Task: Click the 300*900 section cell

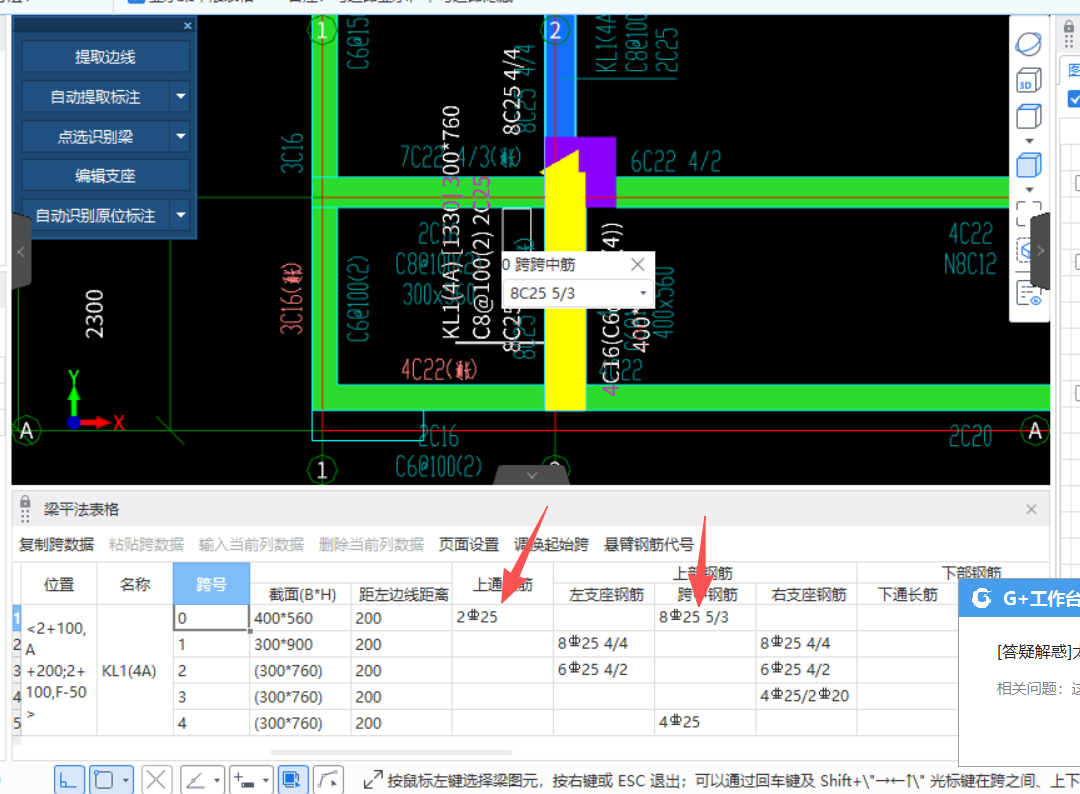Action: [x=300, y=644]
